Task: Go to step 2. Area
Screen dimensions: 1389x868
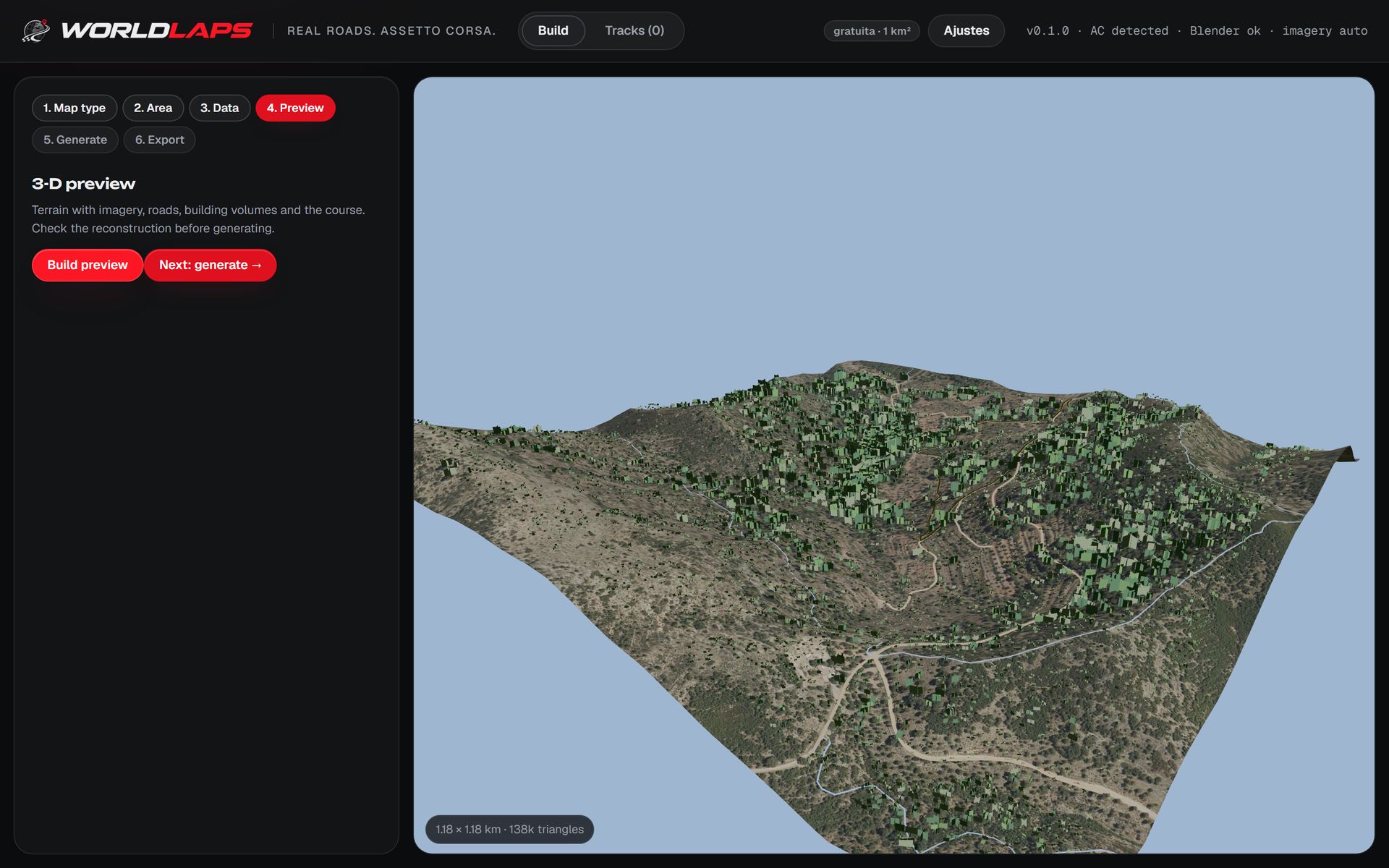Action: (153, 108)
